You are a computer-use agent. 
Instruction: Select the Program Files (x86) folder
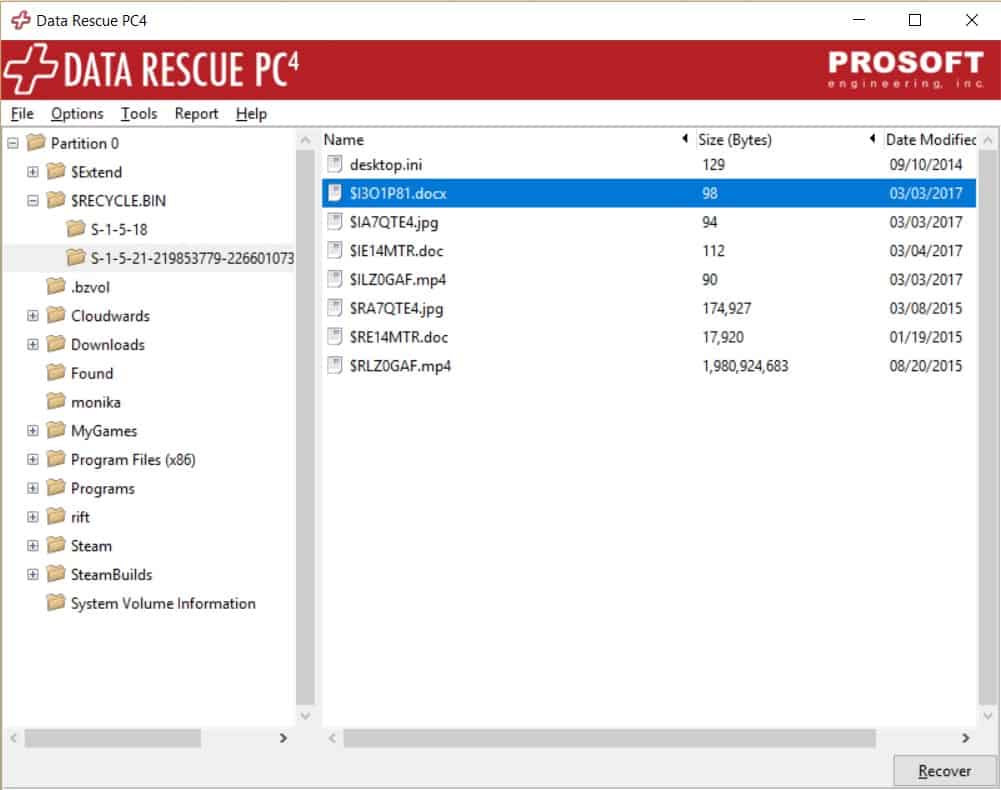(x=133, y=459)
